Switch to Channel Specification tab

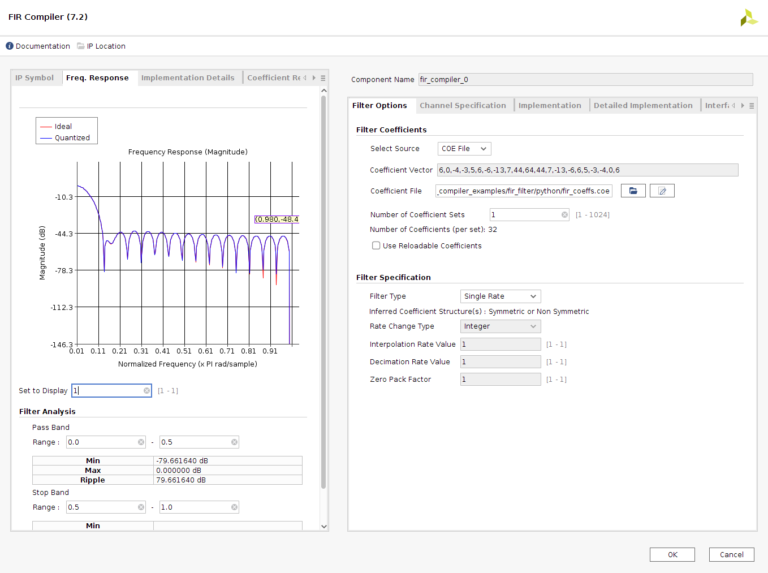[462, 105]
